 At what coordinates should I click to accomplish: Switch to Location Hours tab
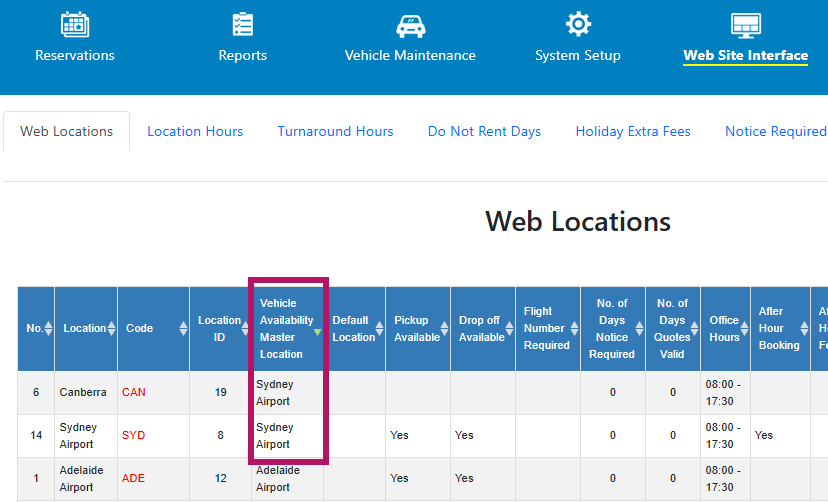[195, 131]
